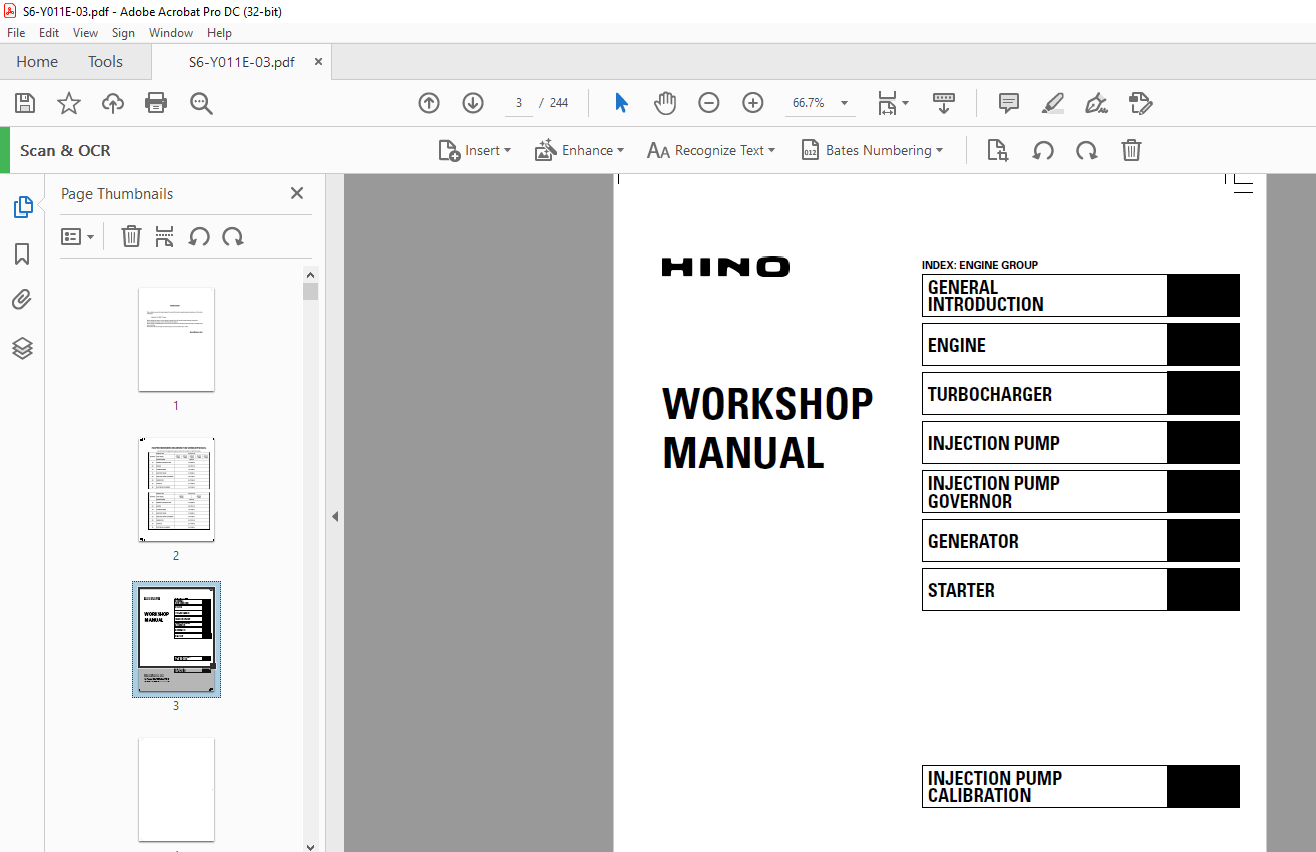Expand the Bates Numbering dropdown

[x=873, y=150]
